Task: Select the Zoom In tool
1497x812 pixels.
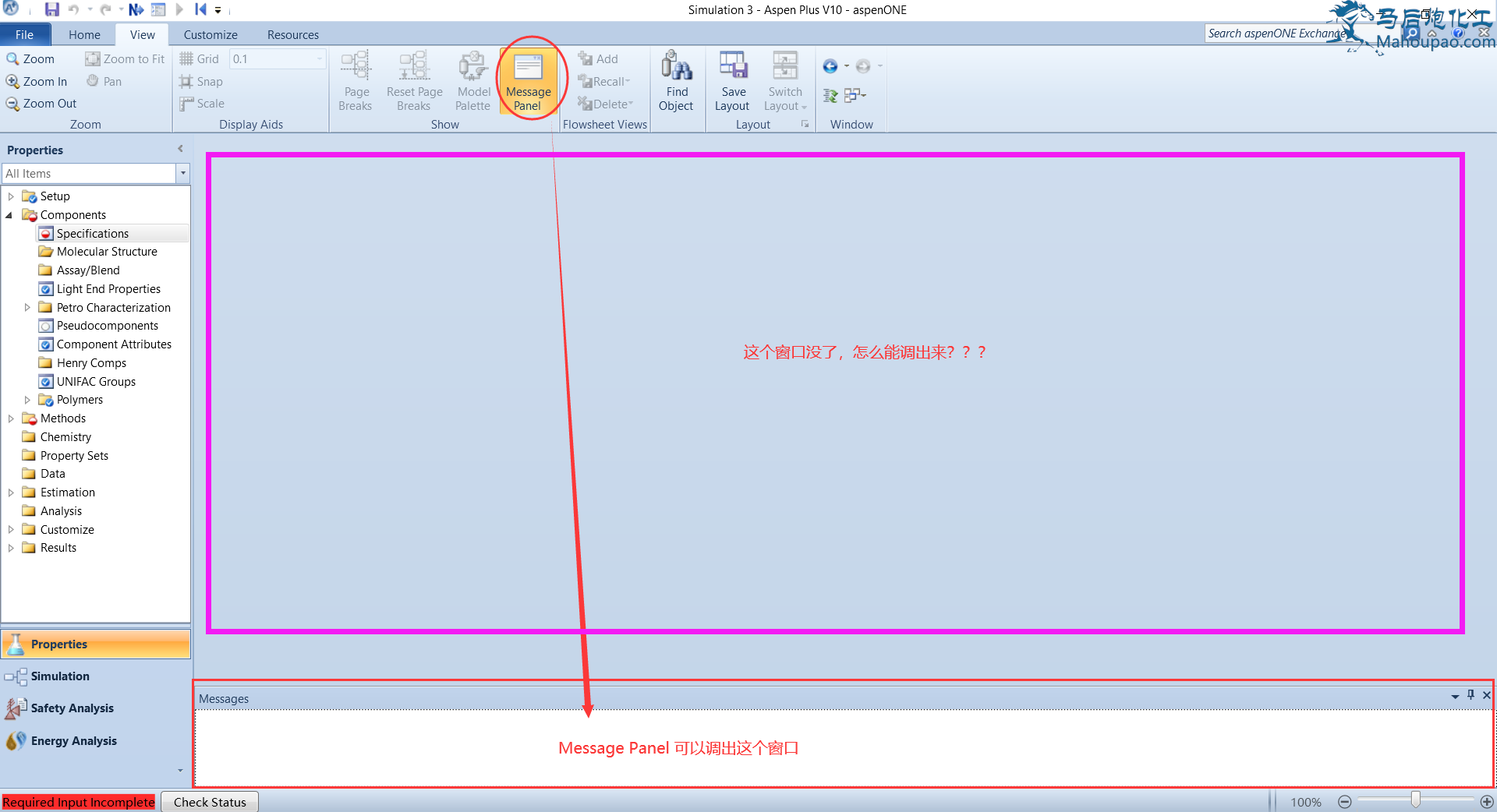Action: [x=37, y=82]
